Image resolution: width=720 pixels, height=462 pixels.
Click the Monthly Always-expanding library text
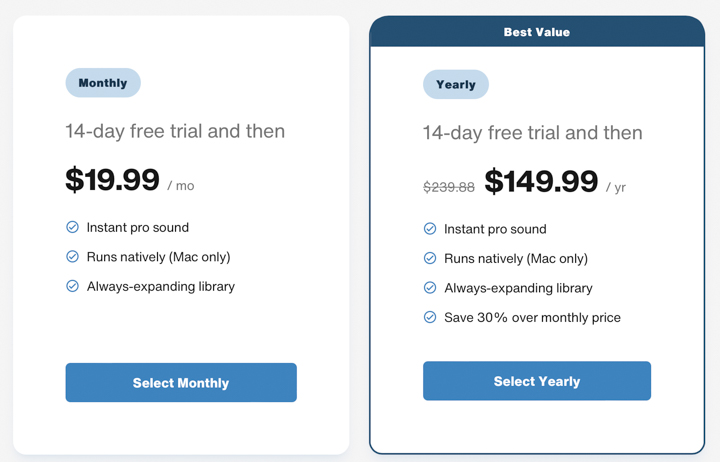tap(161, 287)
